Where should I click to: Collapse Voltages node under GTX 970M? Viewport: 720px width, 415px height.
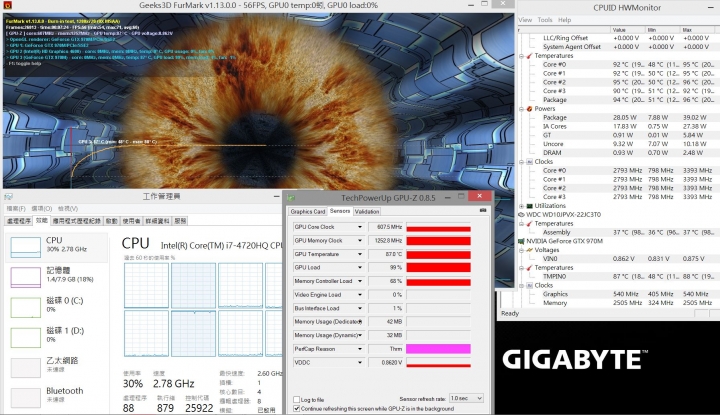click(522, 250)
